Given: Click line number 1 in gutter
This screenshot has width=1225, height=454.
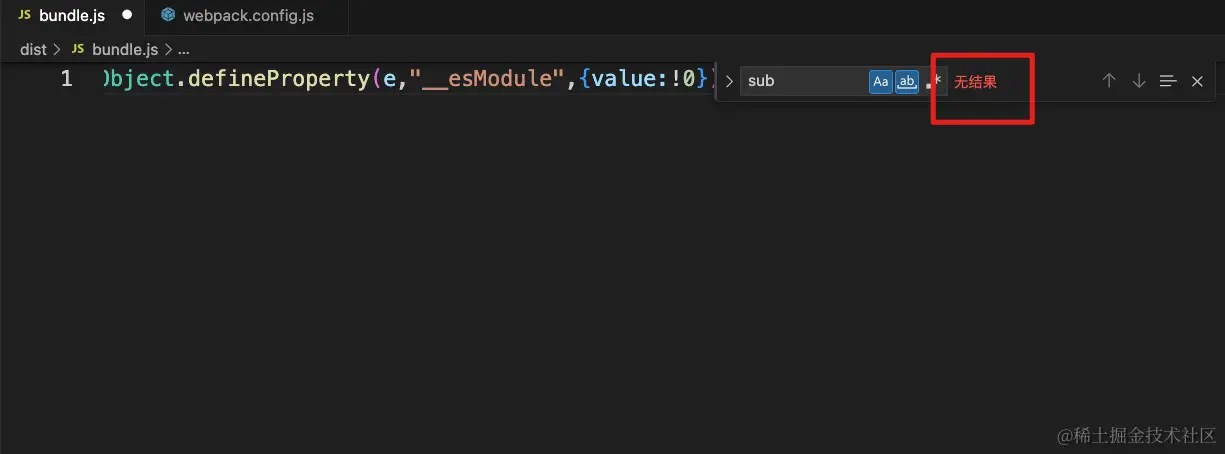Looking at the screenshot, I should coord(66,79).
